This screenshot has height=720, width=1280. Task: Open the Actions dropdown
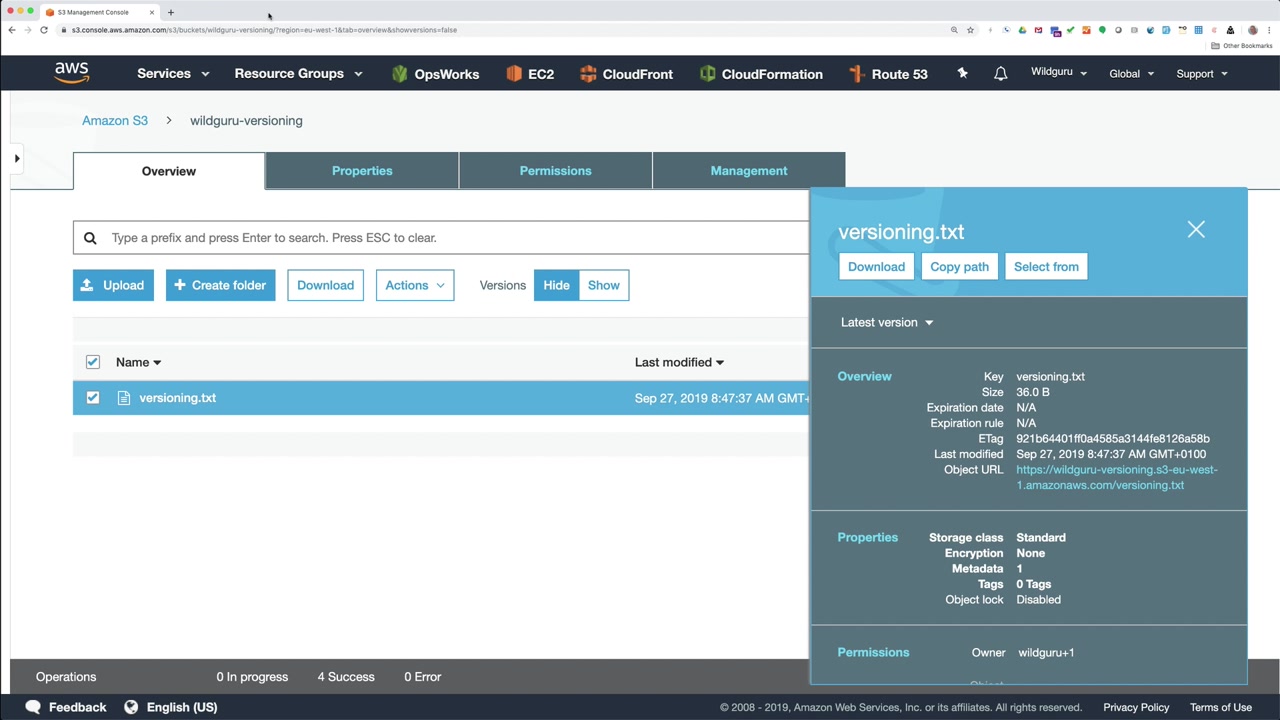tap(415, 285)
